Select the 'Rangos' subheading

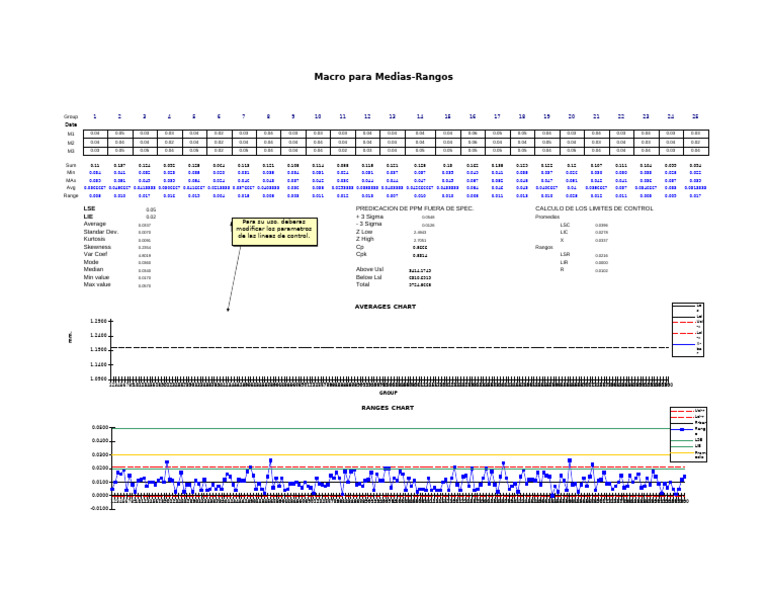click(544, 247)
